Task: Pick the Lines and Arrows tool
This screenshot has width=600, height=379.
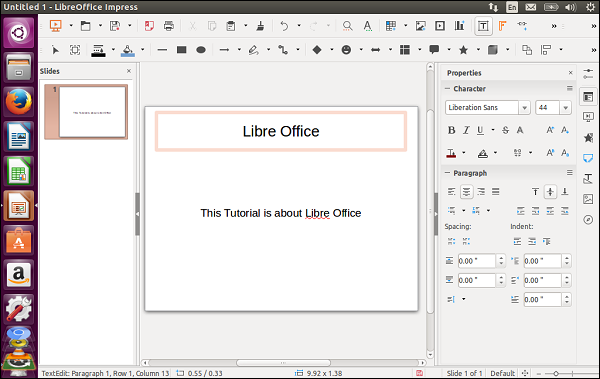Action: 225,50
